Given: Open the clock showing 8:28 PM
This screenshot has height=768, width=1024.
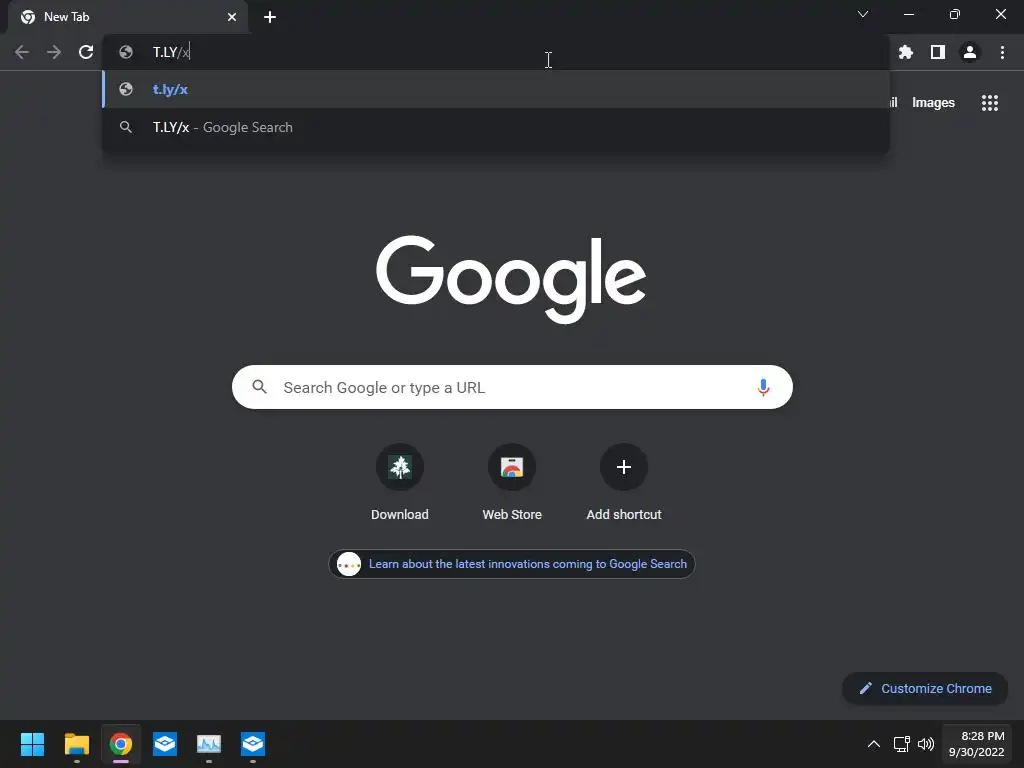Looking at the screenshot, I should point(977,744).
